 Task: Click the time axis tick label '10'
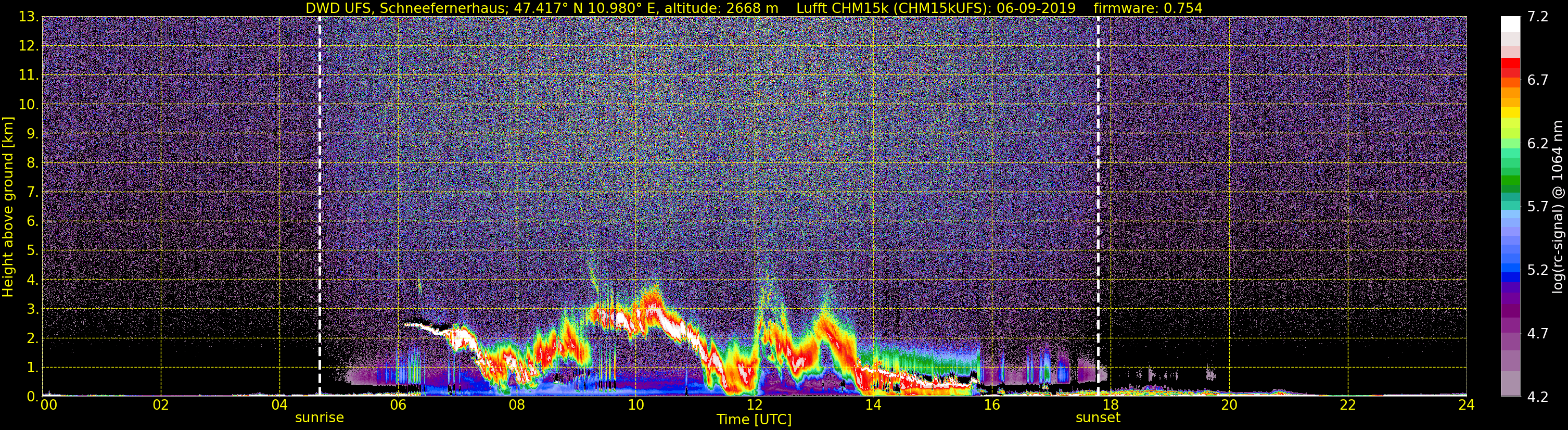(635, 405)
